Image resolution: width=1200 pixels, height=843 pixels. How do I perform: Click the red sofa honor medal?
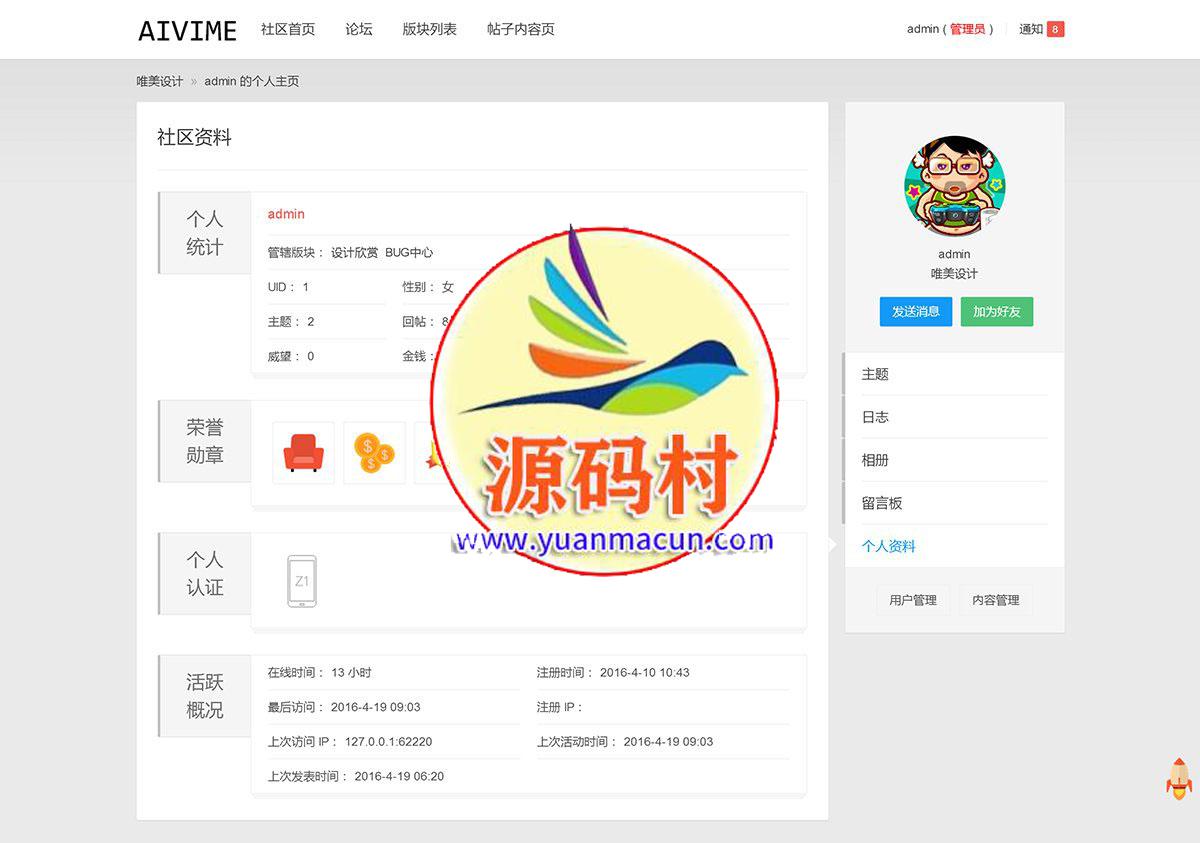[x=302, y=452]
